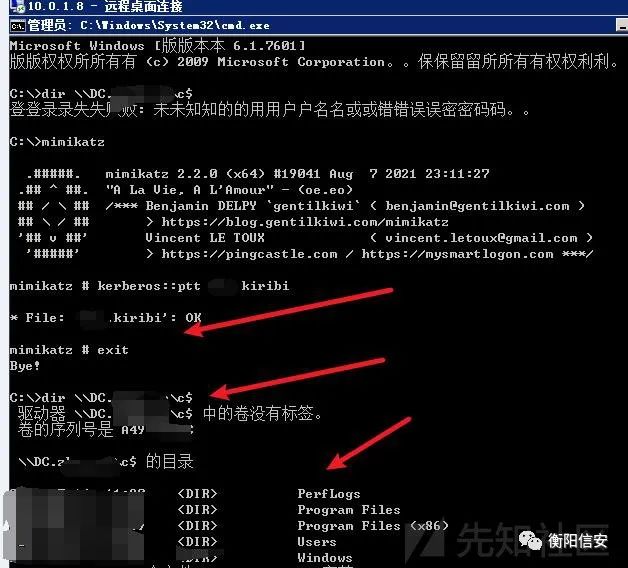628x568 pixels.
Task: Click the https://blog.gentilkiwi.com/mimikatz URL
Action: pyautogui.click(x=305, y=222)
